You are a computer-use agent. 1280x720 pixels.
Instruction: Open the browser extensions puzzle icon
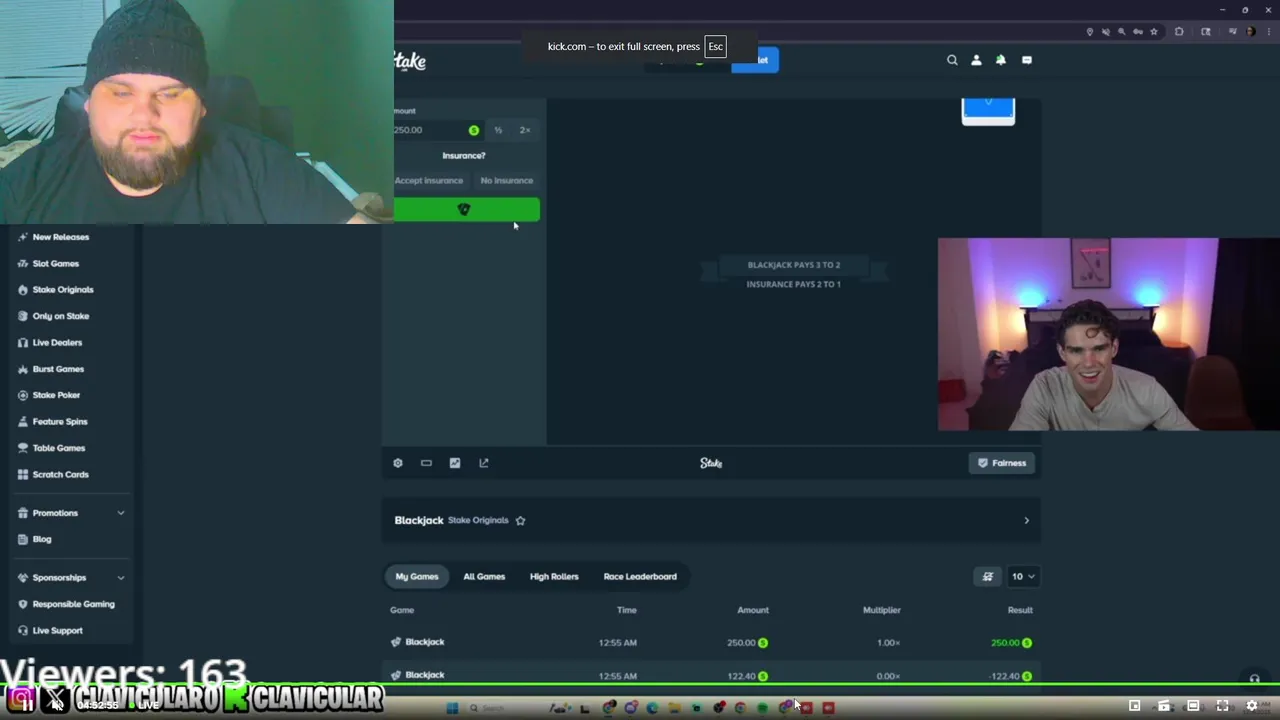[1179, 32]
